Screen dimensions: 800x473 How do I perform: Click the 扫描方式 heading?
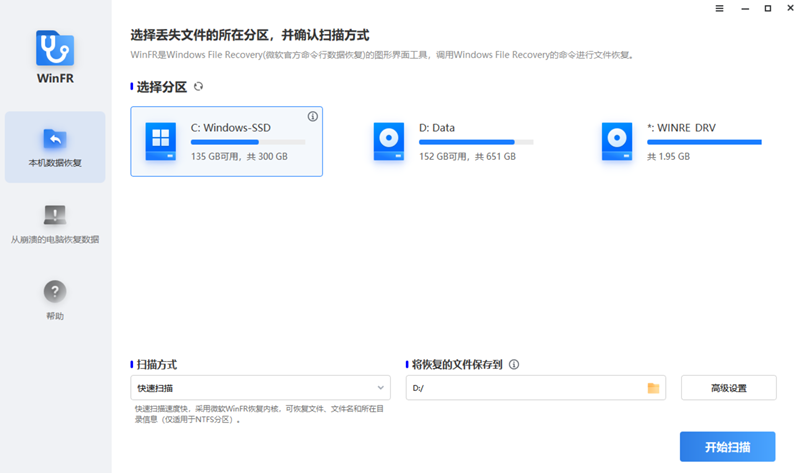click(157, 364)
